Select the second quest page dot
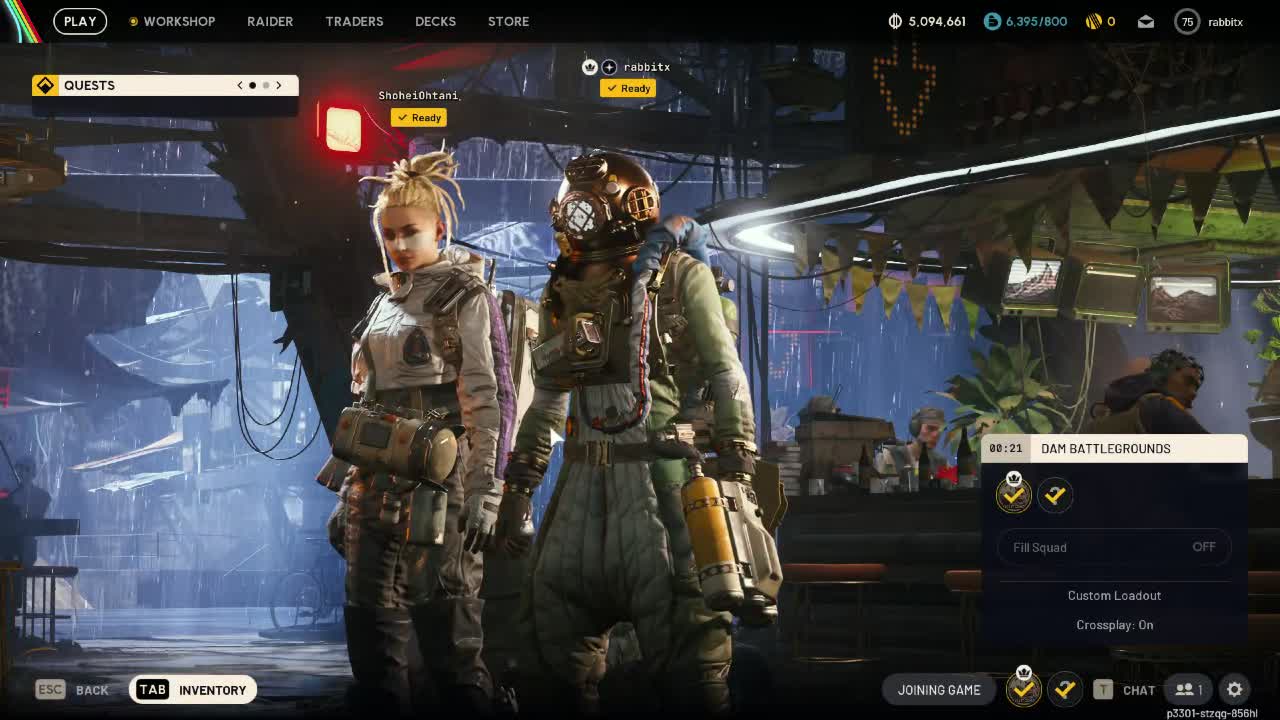 tap(265, 85)
